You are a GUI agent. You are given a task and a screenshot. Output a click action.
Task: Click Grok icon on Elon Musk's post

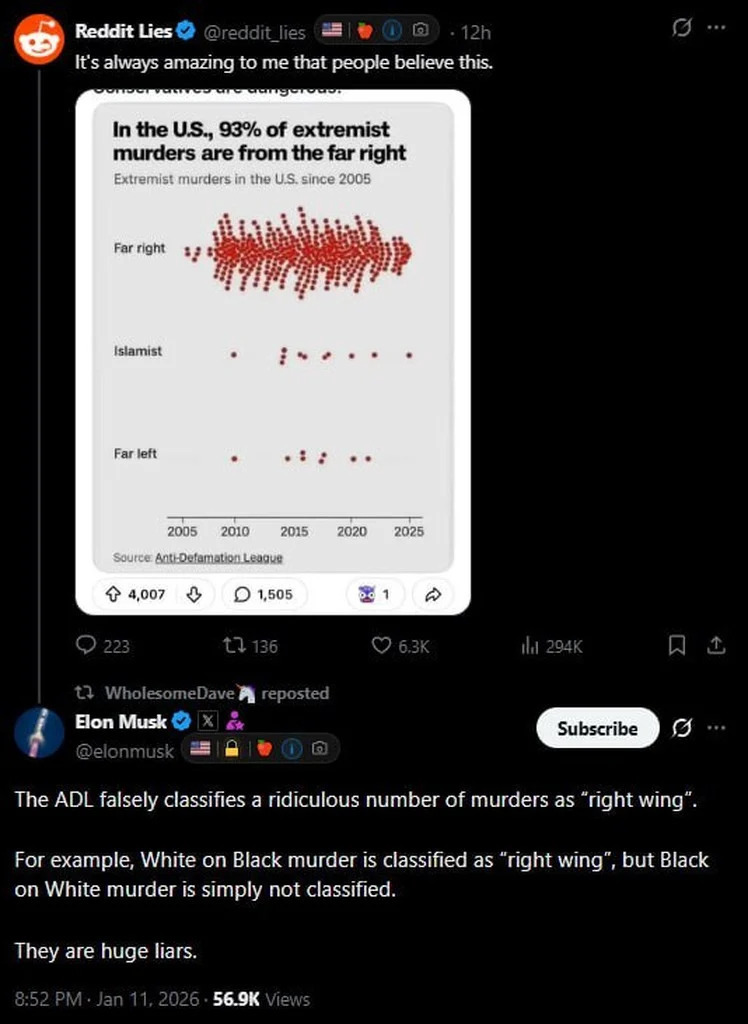click(x=682, y=728)
